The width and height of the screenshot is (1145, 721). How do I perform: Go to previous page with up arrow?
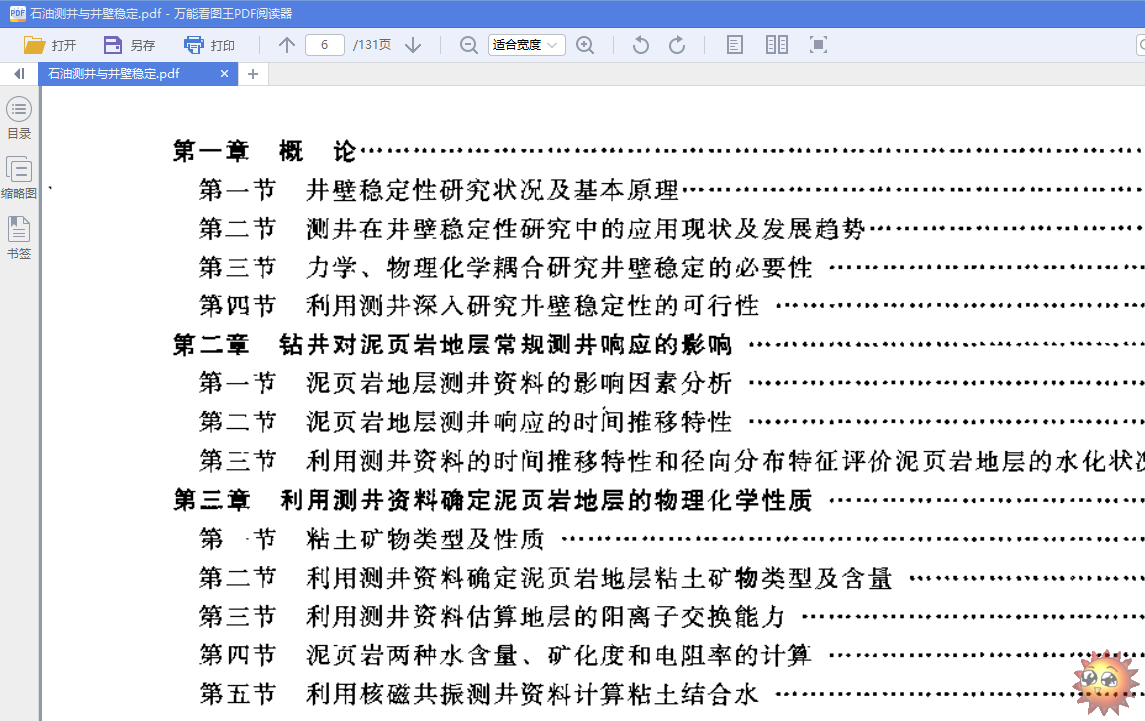(x=287, y=45)
